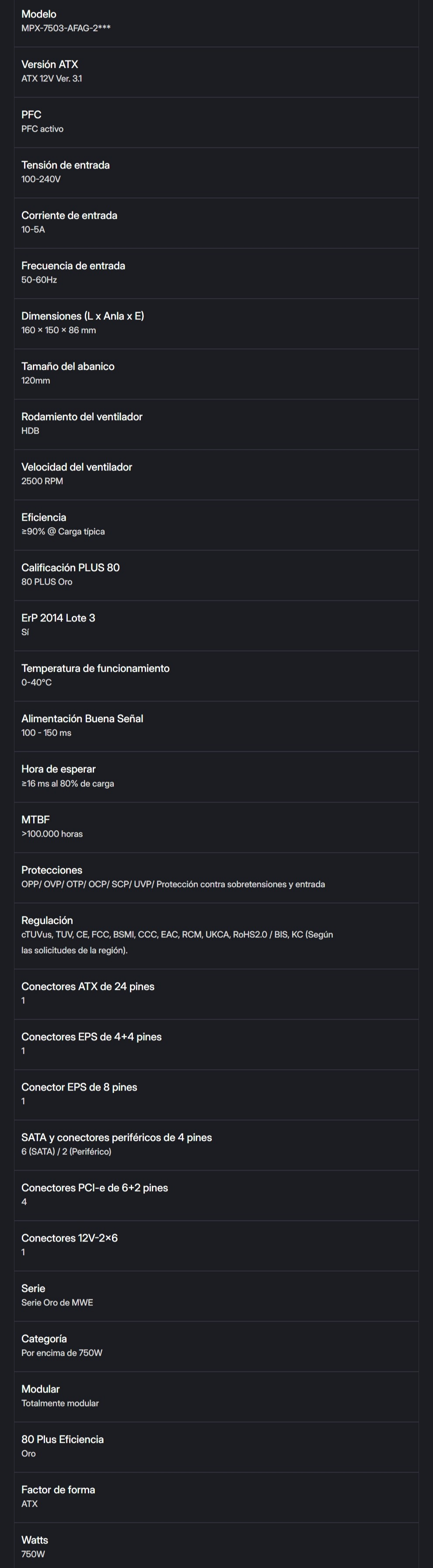The image size is (433, 1568).
Task: Select the Tamaño del abanico heading
Action: (x=67, y=366)
